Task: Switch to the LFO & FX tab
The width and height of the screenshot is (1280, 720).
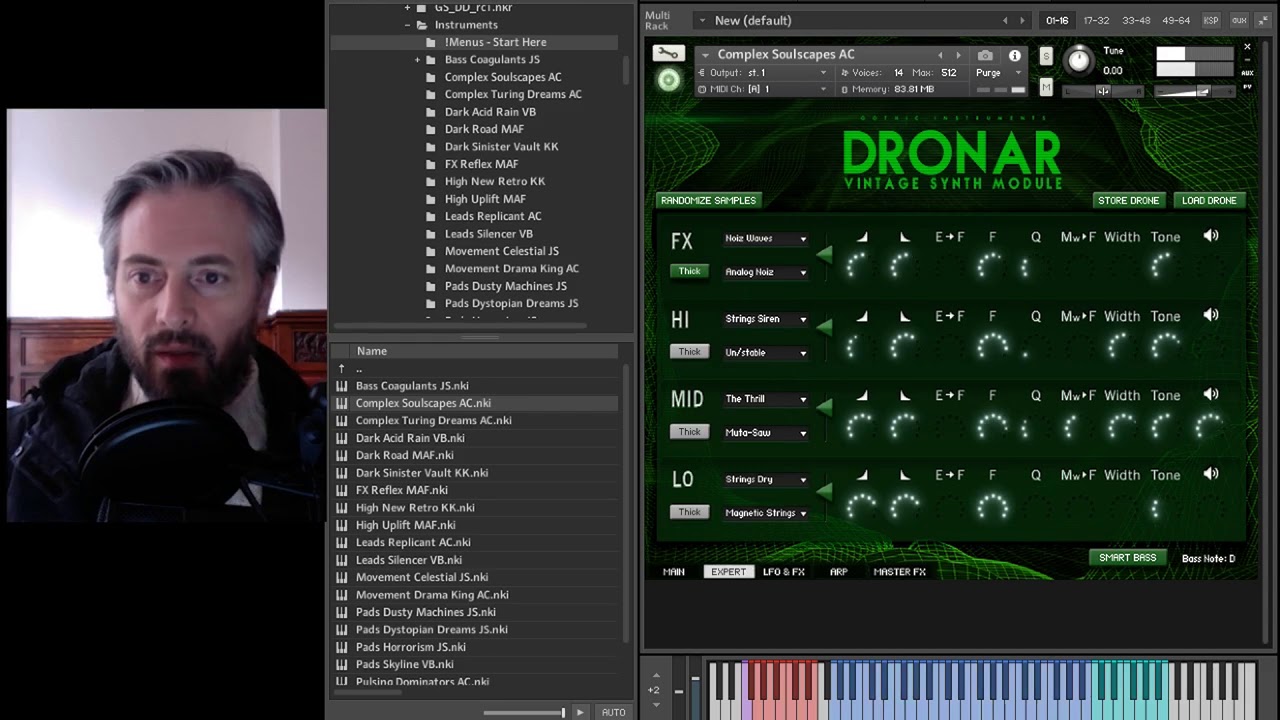Action: tap(784, 572)
